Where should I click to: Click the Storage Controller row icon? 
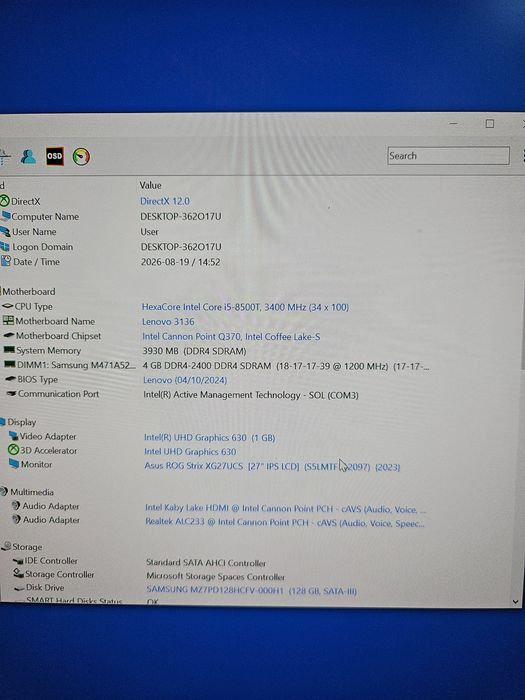pos(18,573)
